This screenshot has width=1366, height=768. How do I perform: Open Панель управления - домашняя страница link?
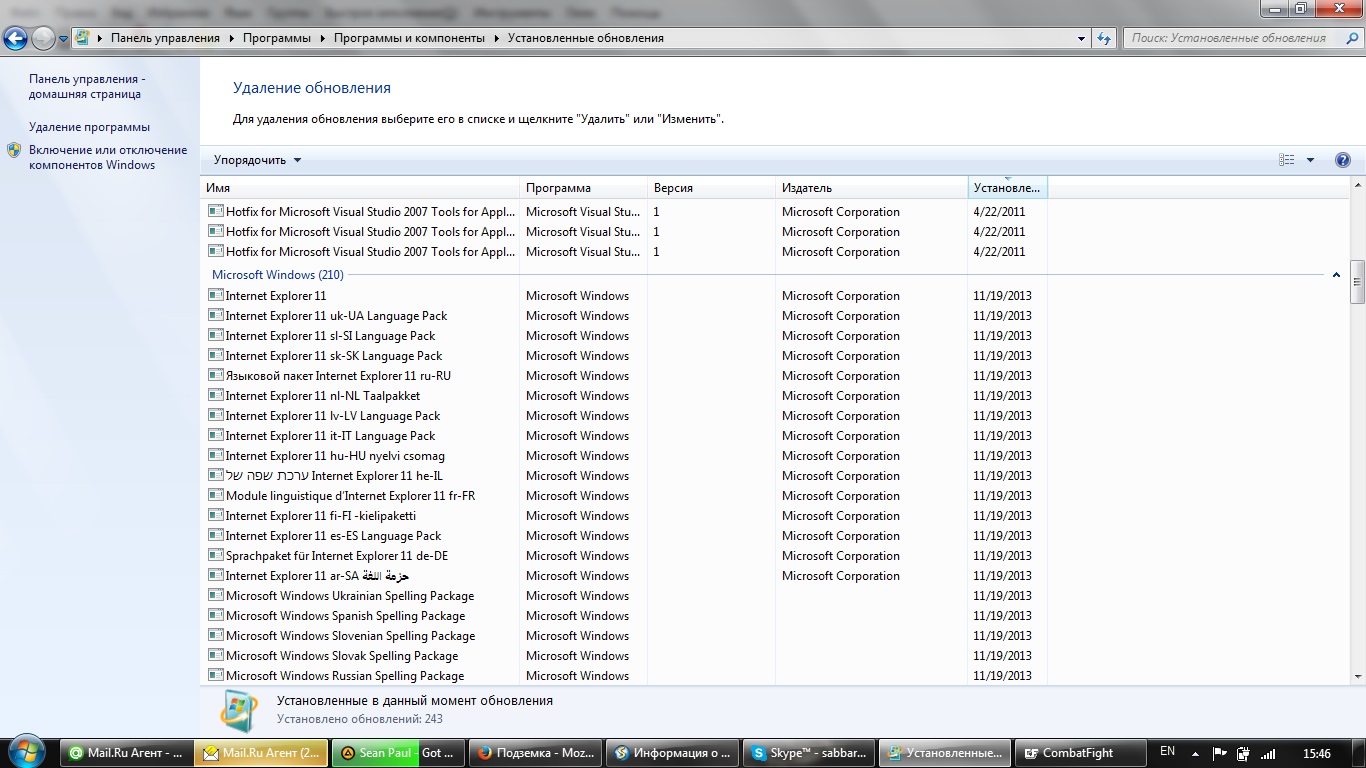(86, 86)
